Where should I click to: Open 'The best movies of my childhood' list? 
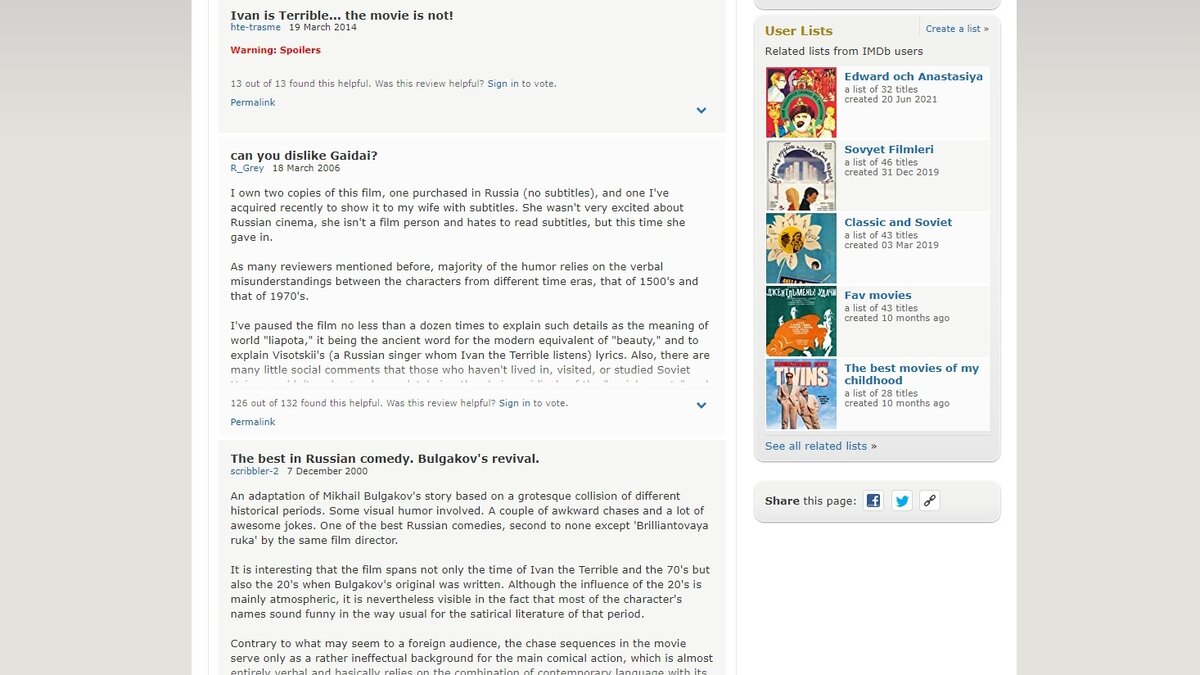pos(911,374)
